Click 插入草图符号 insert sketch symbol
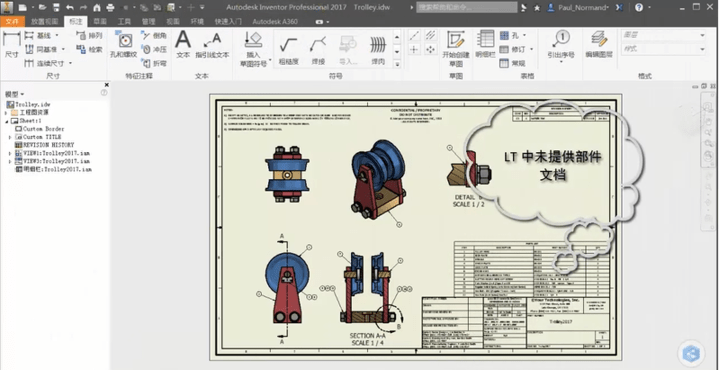The height and width of the screenshot is (370, 719). (x=253, y=50)
